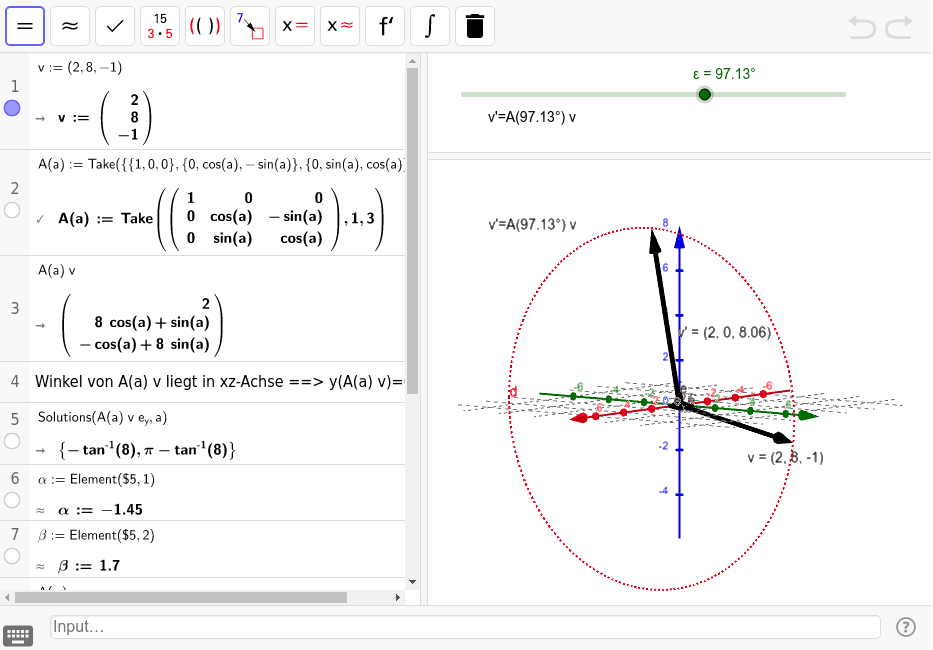Click the row 1 vector output matrix
The height and width of the screenshot is (650, 933).
pyautogui.click(x=126, y=117)
